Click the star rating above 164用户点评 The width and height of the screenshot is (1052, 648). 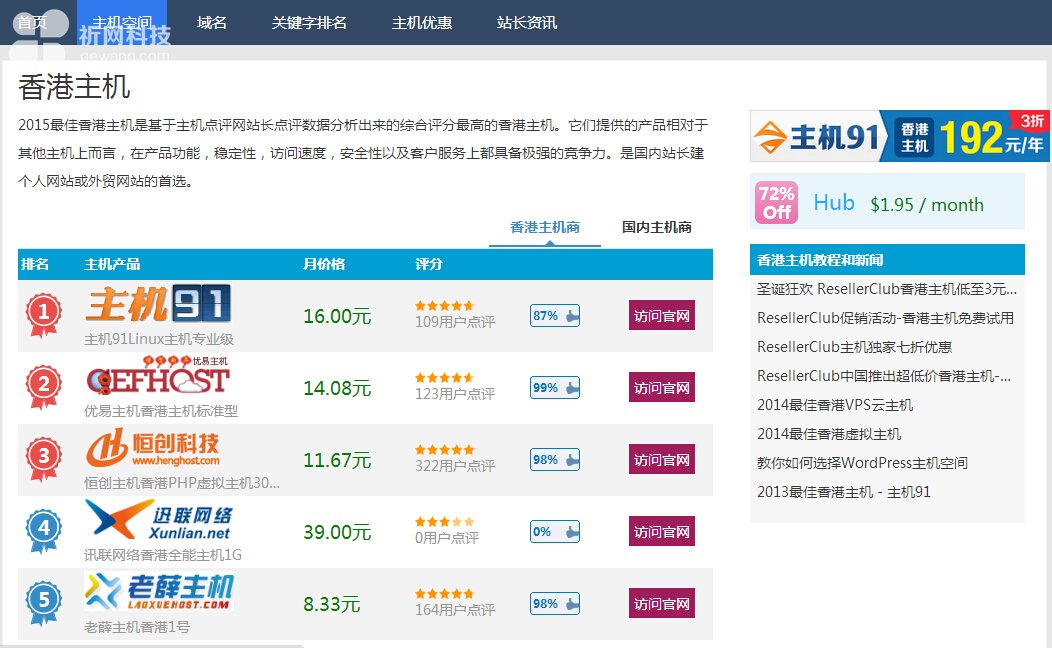pyautogui.click(x=444, y=594)
